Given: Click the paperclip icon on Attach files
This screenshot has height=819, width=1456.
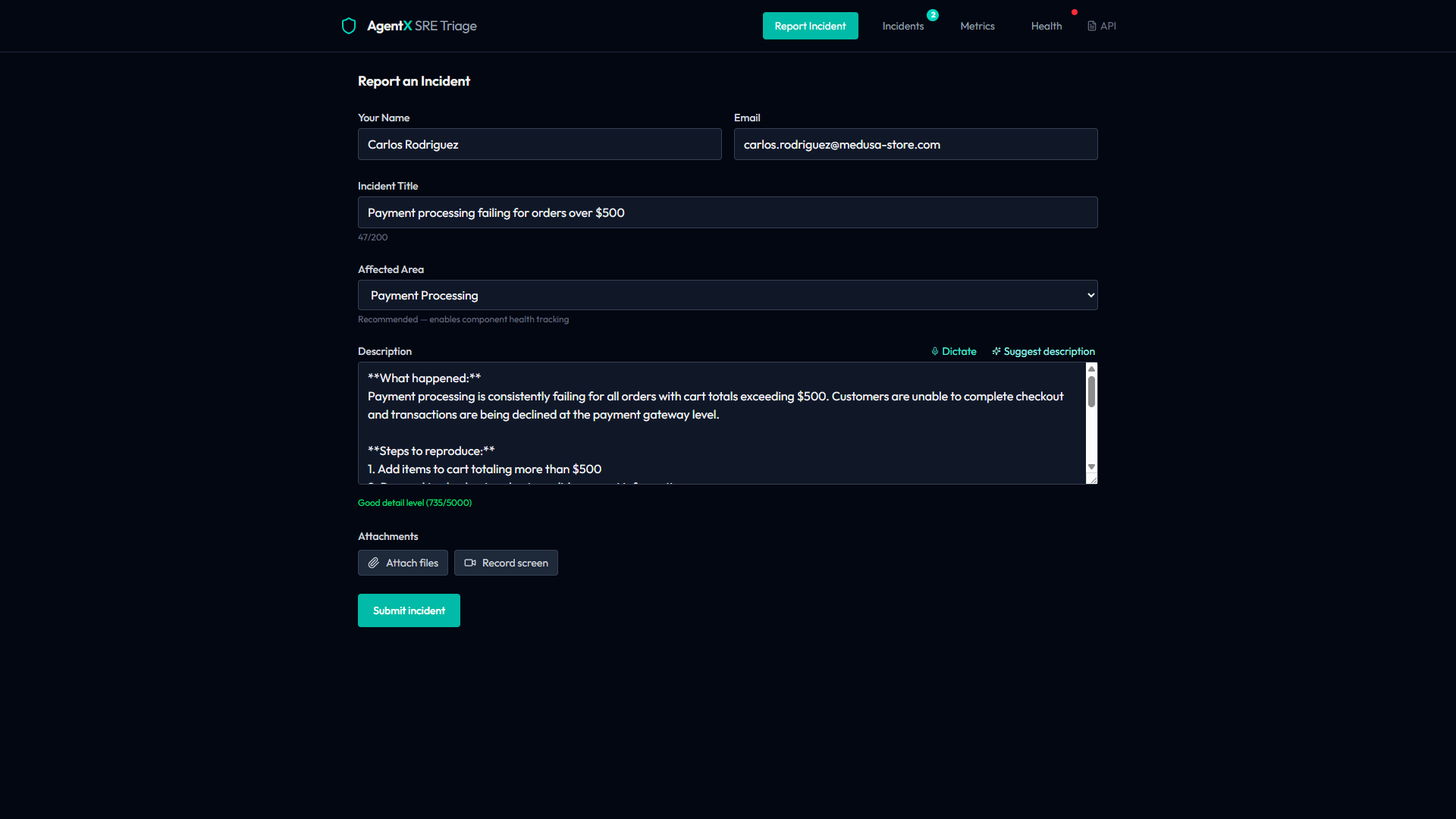Looking at the screenshot, I should [373, 563].
